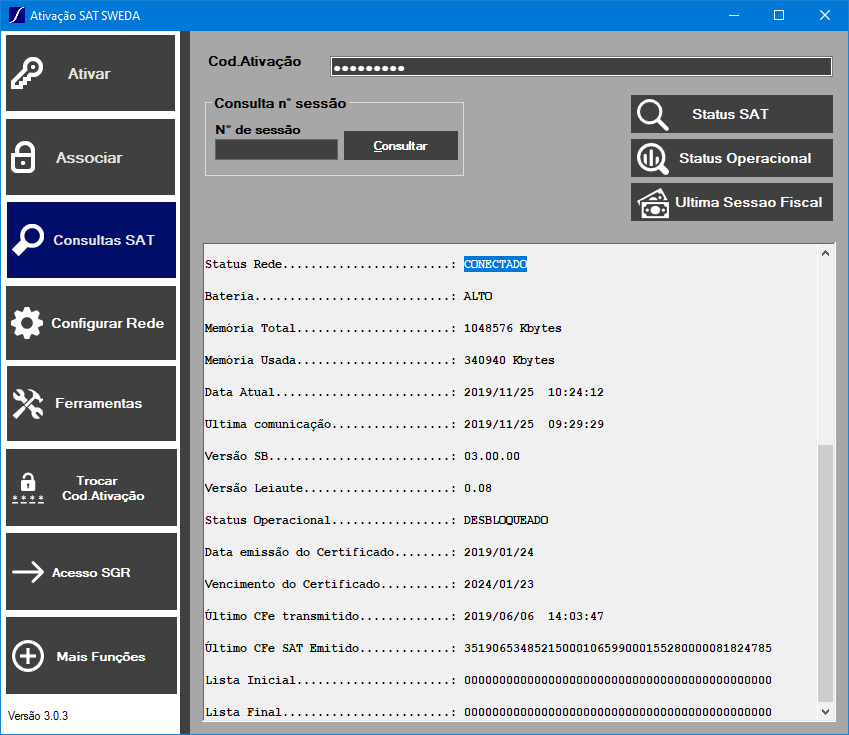Select the highlighted CONECTADO value

(x=495, y=264)
